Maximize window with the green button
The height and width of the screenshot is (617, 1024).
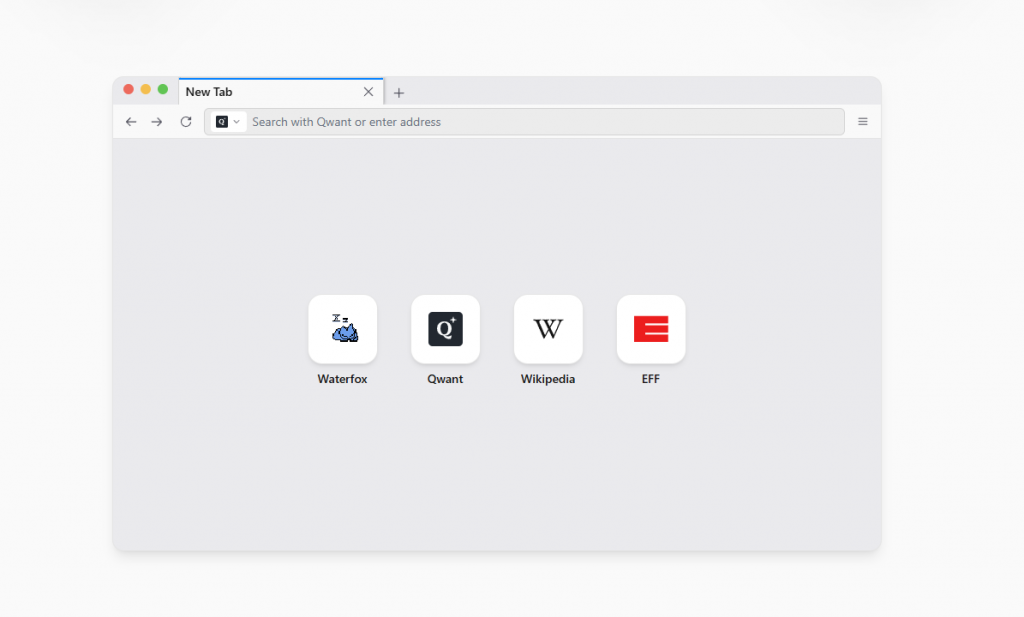(163, 89)
